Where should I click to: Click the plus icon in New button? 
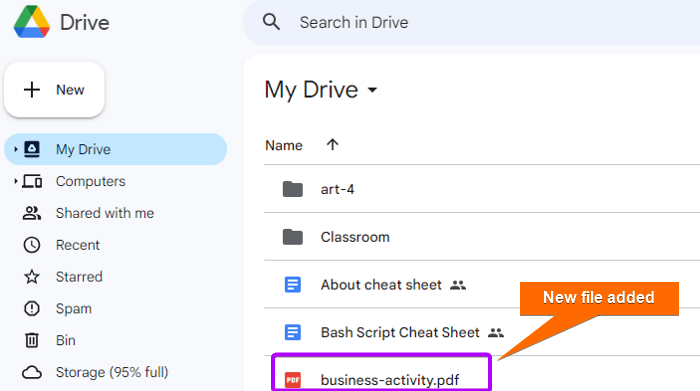click(x=32, y=90)
